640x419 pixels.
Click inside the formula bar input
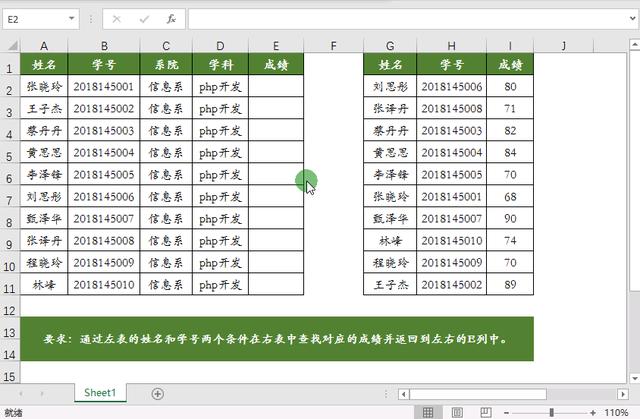[406, 19]
